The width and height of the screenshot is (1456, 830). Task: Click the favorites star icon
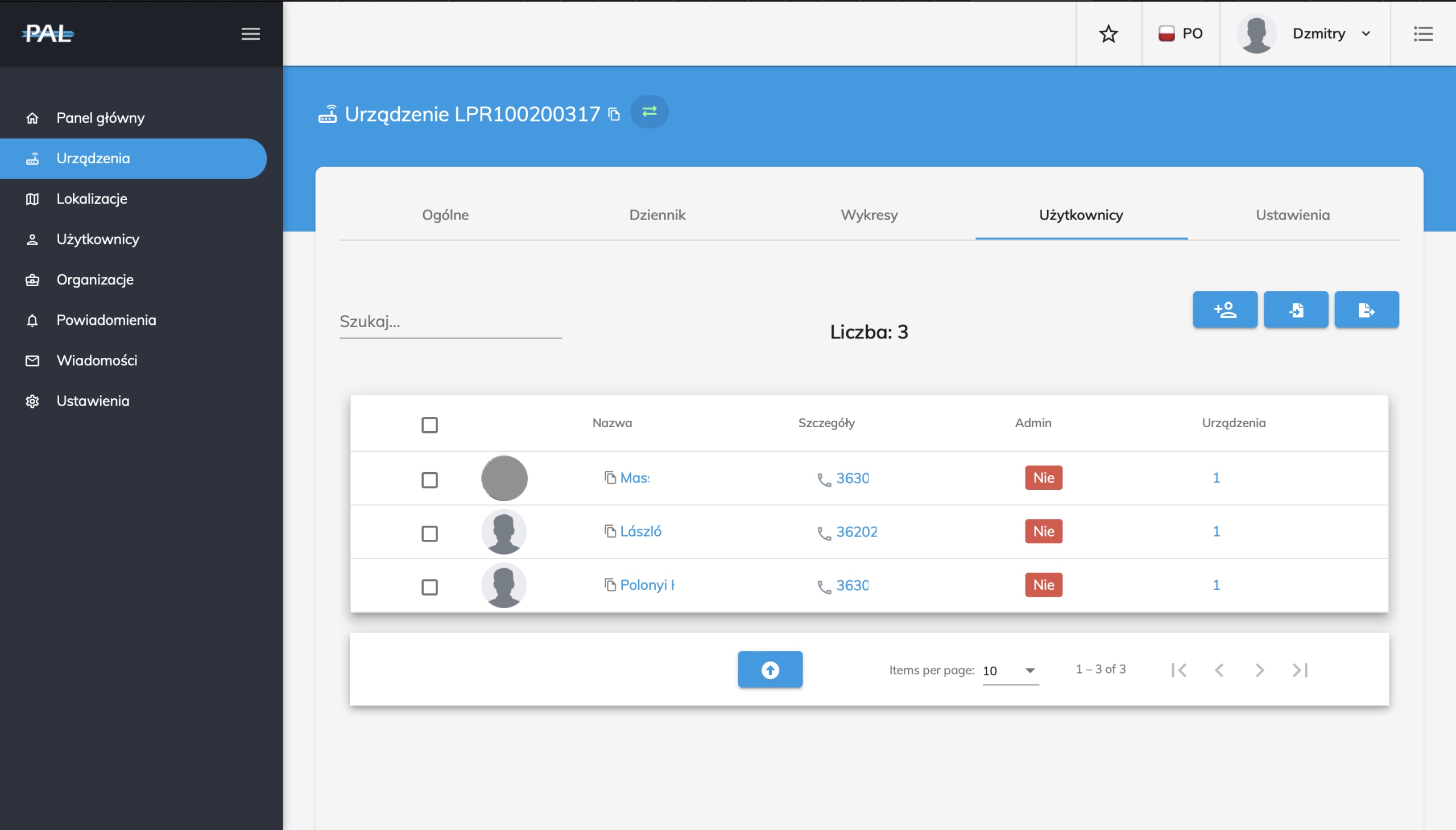1108,34
